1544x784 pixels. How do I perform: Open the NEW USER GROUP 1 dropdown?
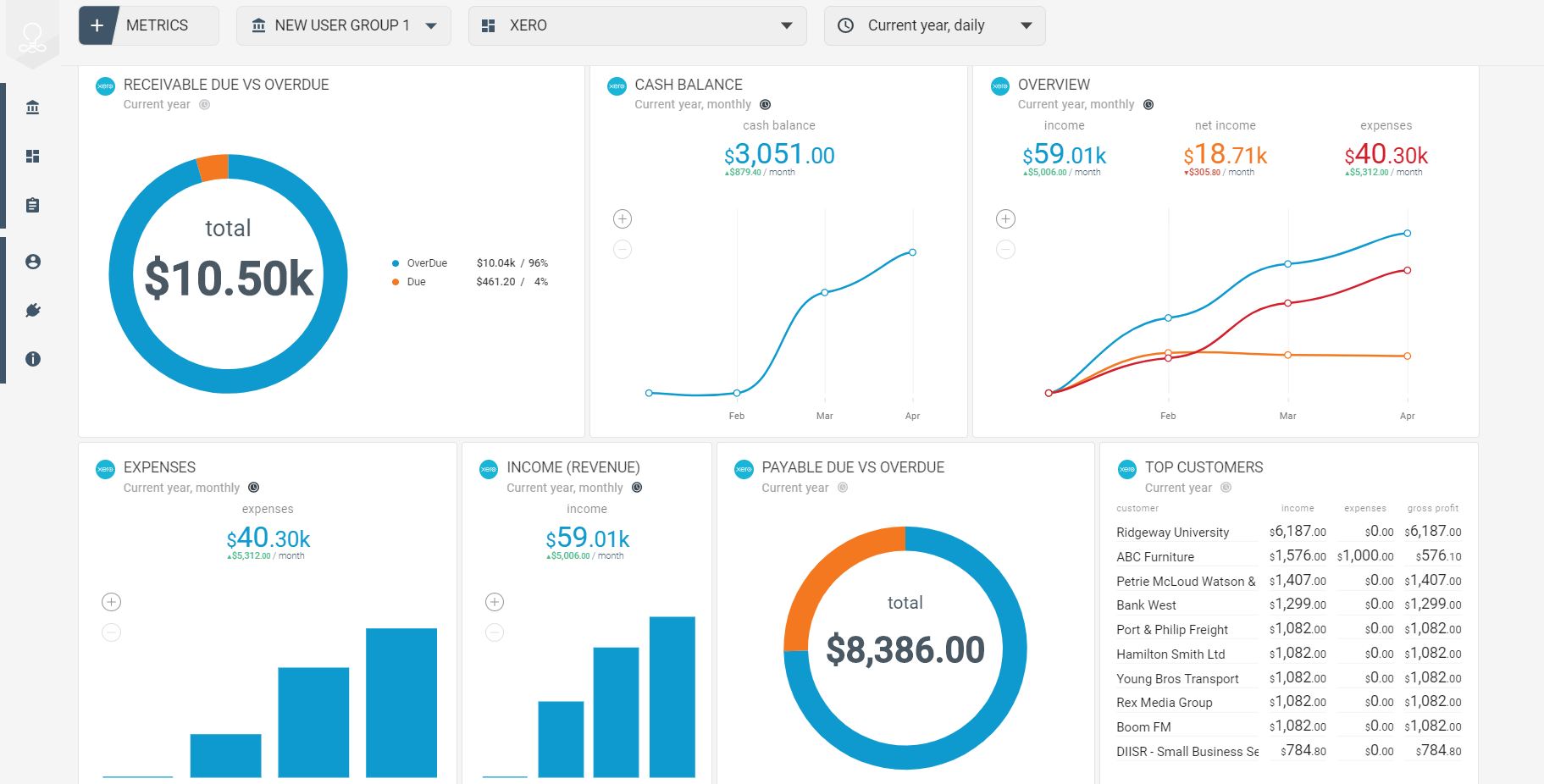click(344, 25)
